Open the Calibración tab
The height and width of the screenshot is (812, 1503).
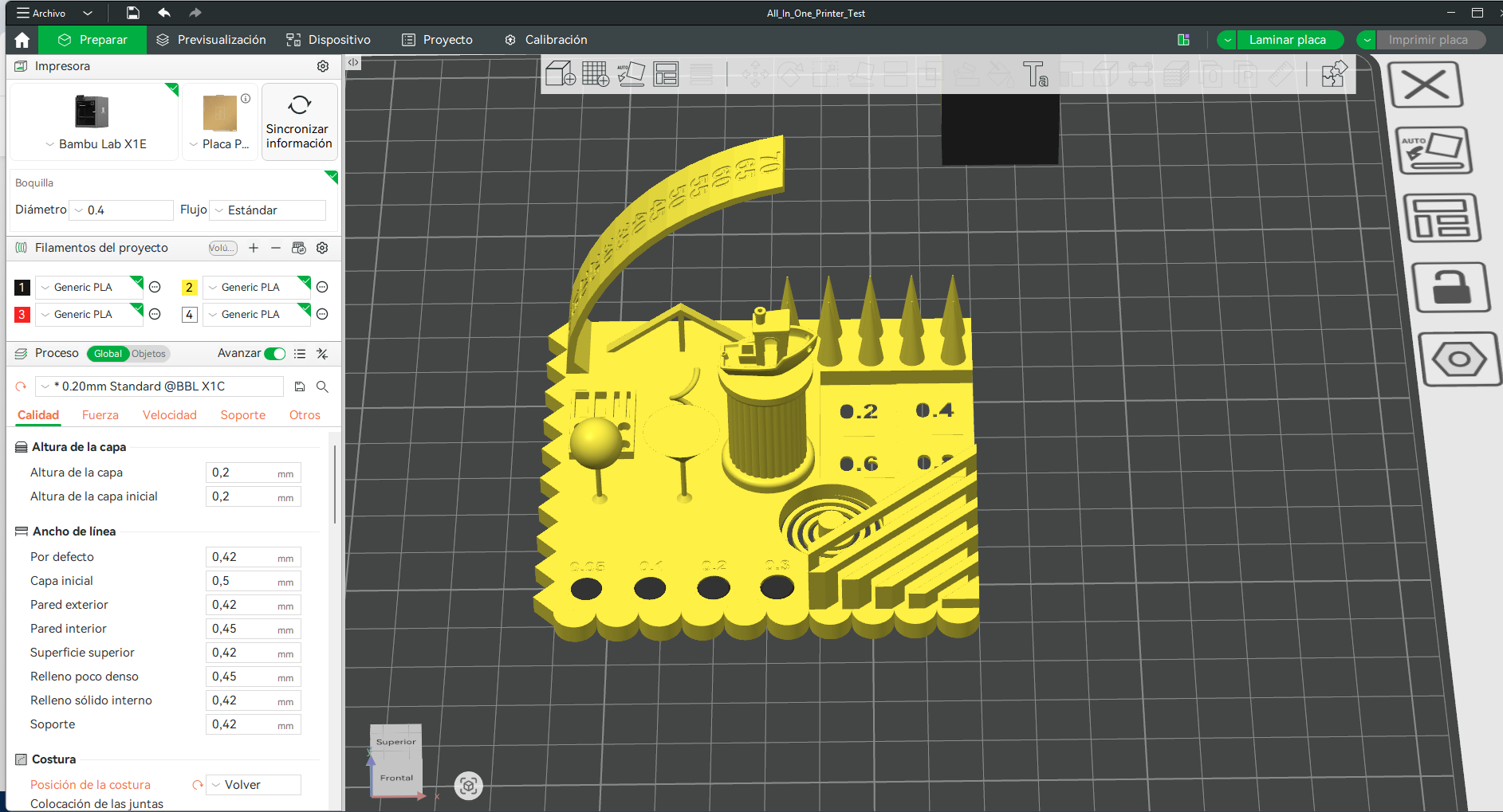coord(546,40)
